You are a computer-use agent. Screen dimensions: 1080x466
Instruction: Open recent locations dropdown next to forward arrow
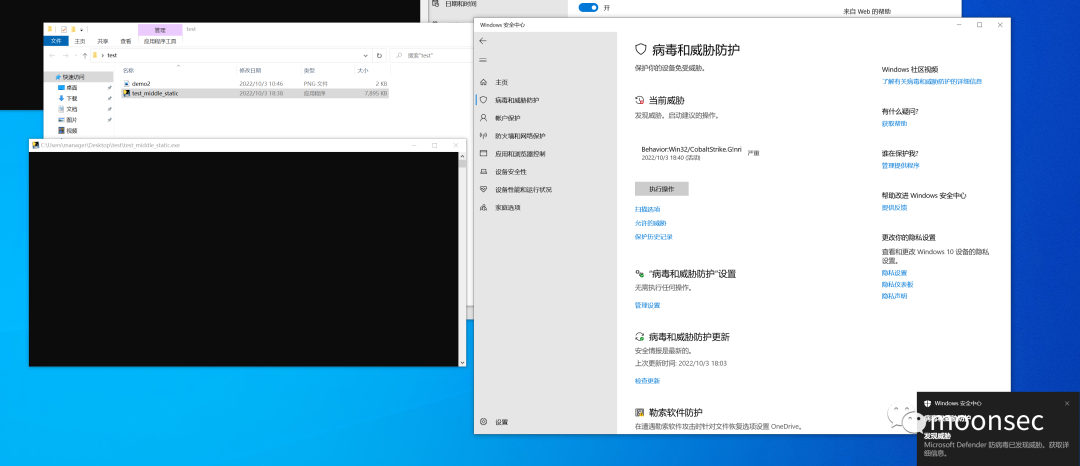(75, 55)
